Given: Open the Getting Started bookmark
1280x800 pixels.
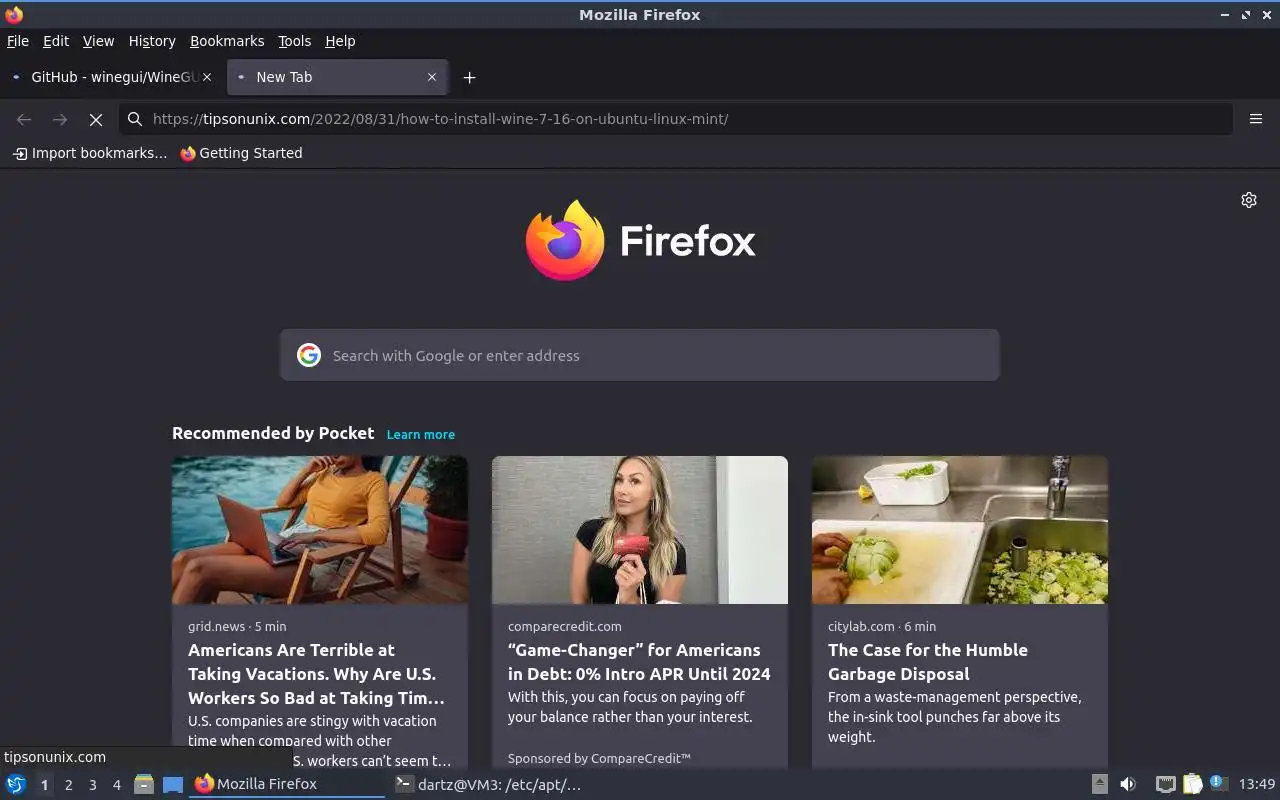Looking at the screenshot, I should 241,153.
